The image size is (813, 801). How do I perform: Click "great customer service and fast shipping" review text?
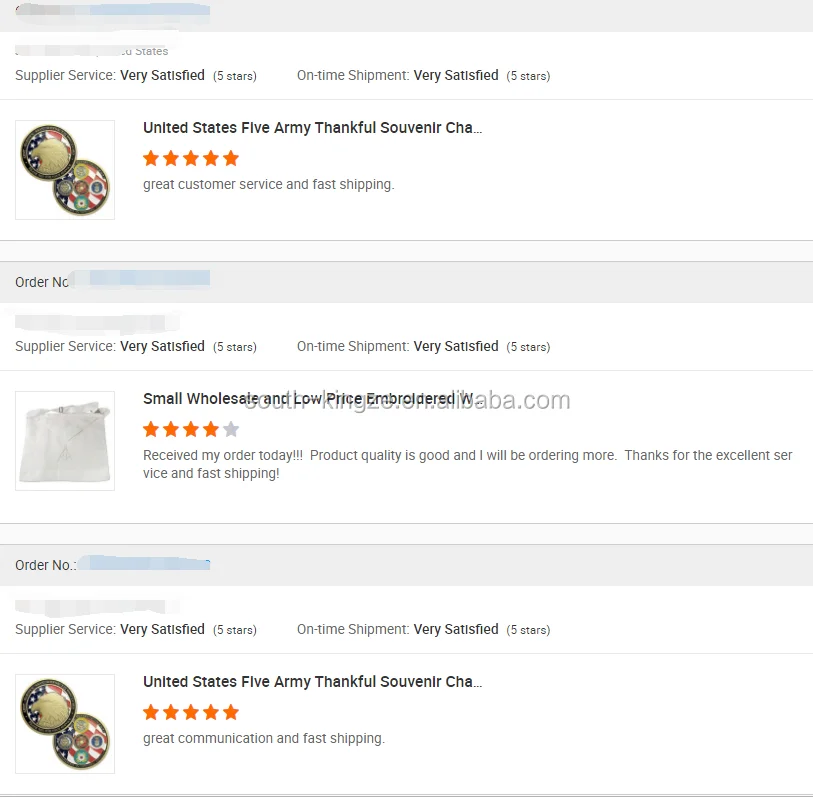tap(268, 184)
